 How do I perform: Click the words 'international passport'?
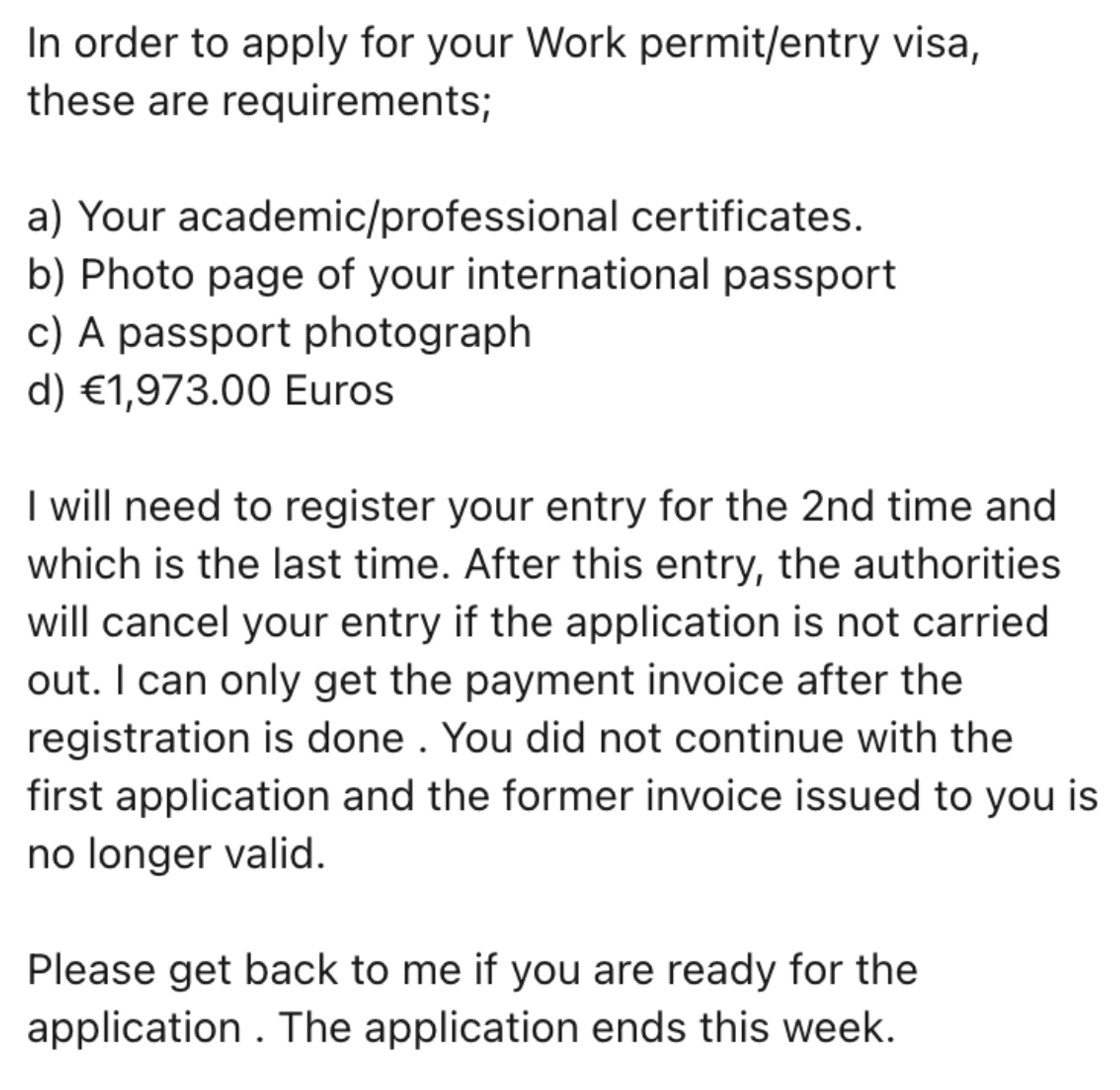coord(681,275)
